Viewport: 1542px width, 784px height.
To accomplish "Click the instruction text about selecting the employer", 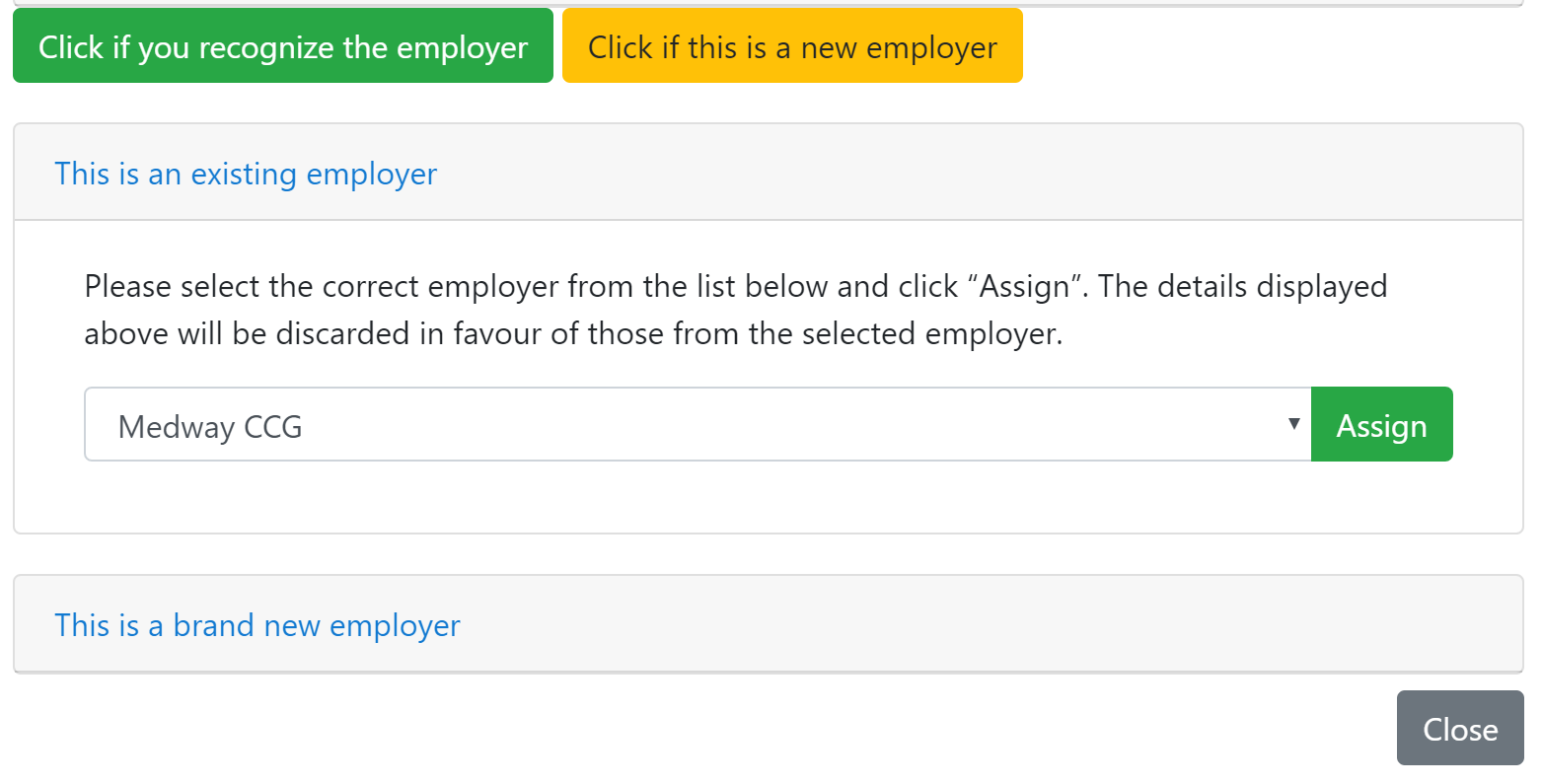I will 735,310.
